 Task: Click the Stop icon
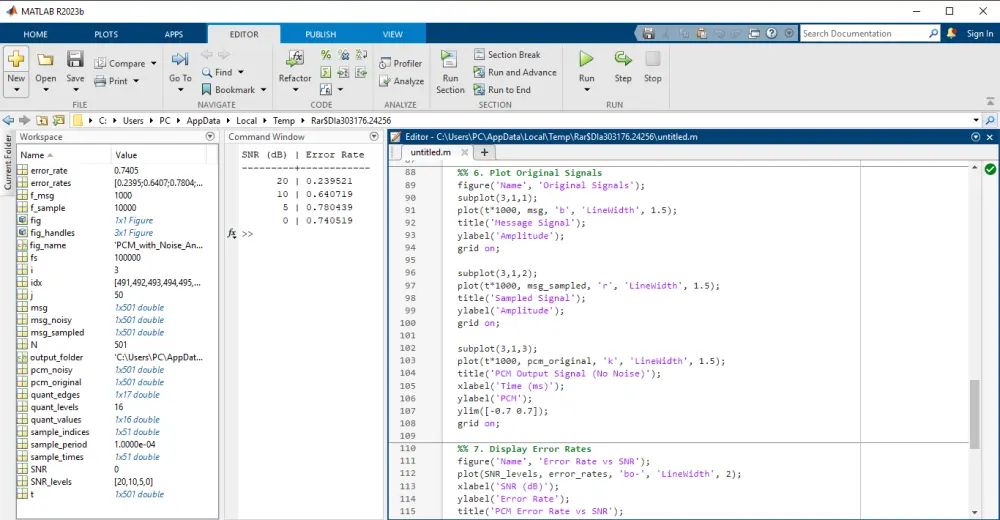pyautogui.click(x=652, y=59)
